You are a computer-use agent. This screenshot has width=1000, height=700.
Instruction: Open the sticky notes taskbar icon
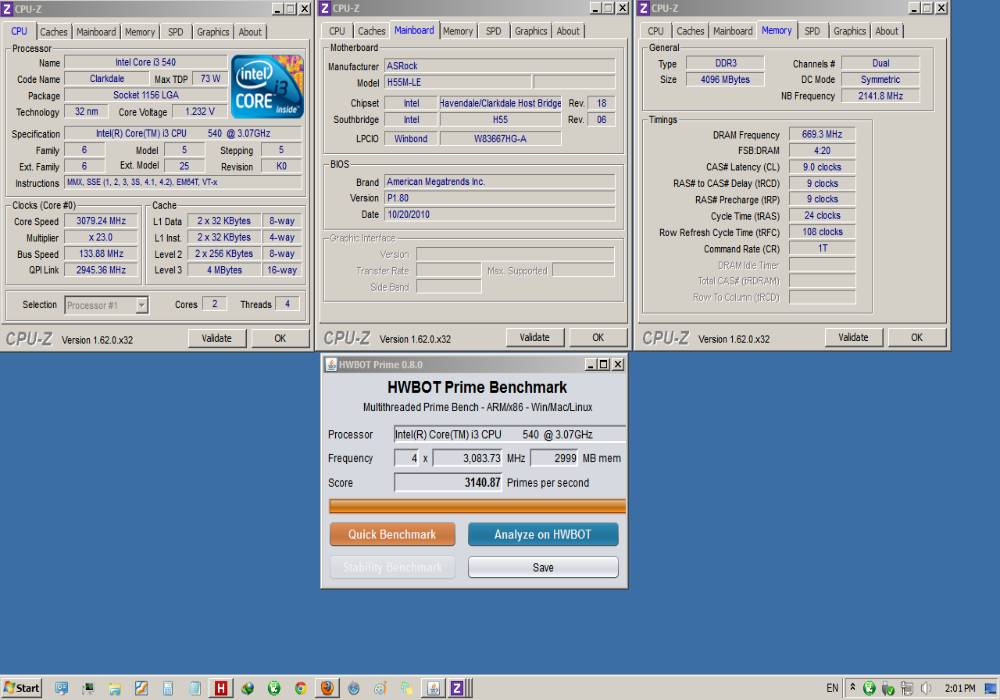(x=406, y=689)
